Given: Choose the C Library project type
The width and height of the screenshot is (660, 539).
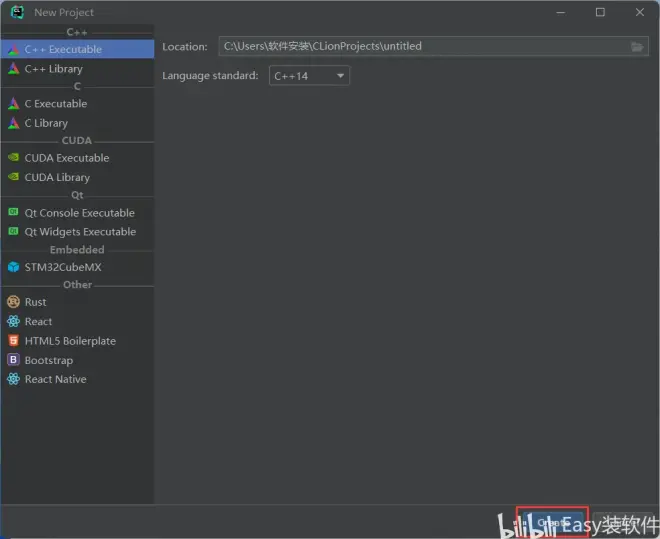Looking at the screenshot, I should click(x=77, y=123).
